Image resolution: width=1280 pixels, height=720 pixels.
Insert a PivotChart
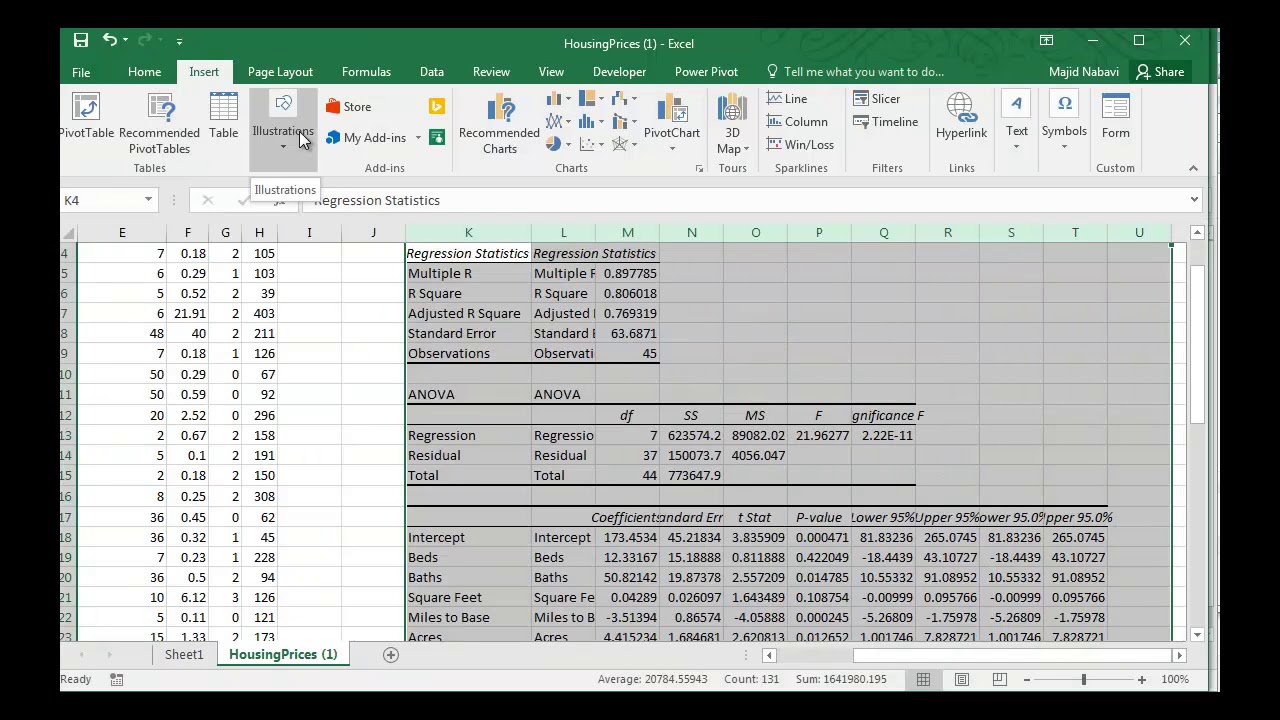[672, 124]
